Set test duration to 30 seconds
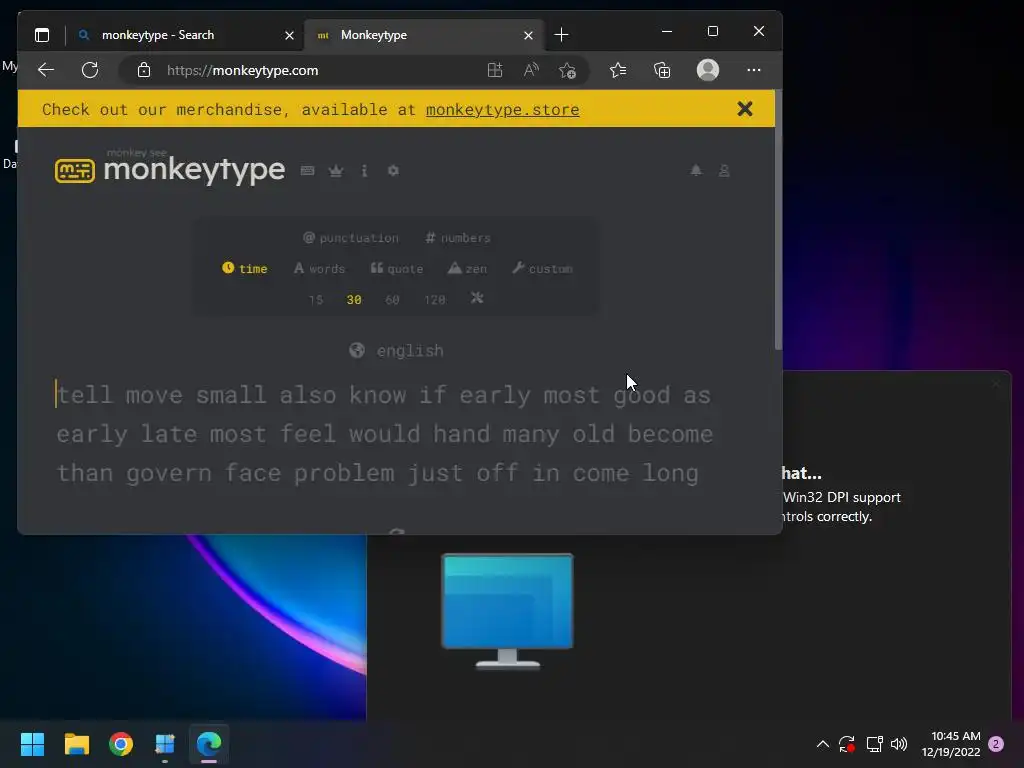Viewport: 1024px width, 768px height. tap(354, 300)
